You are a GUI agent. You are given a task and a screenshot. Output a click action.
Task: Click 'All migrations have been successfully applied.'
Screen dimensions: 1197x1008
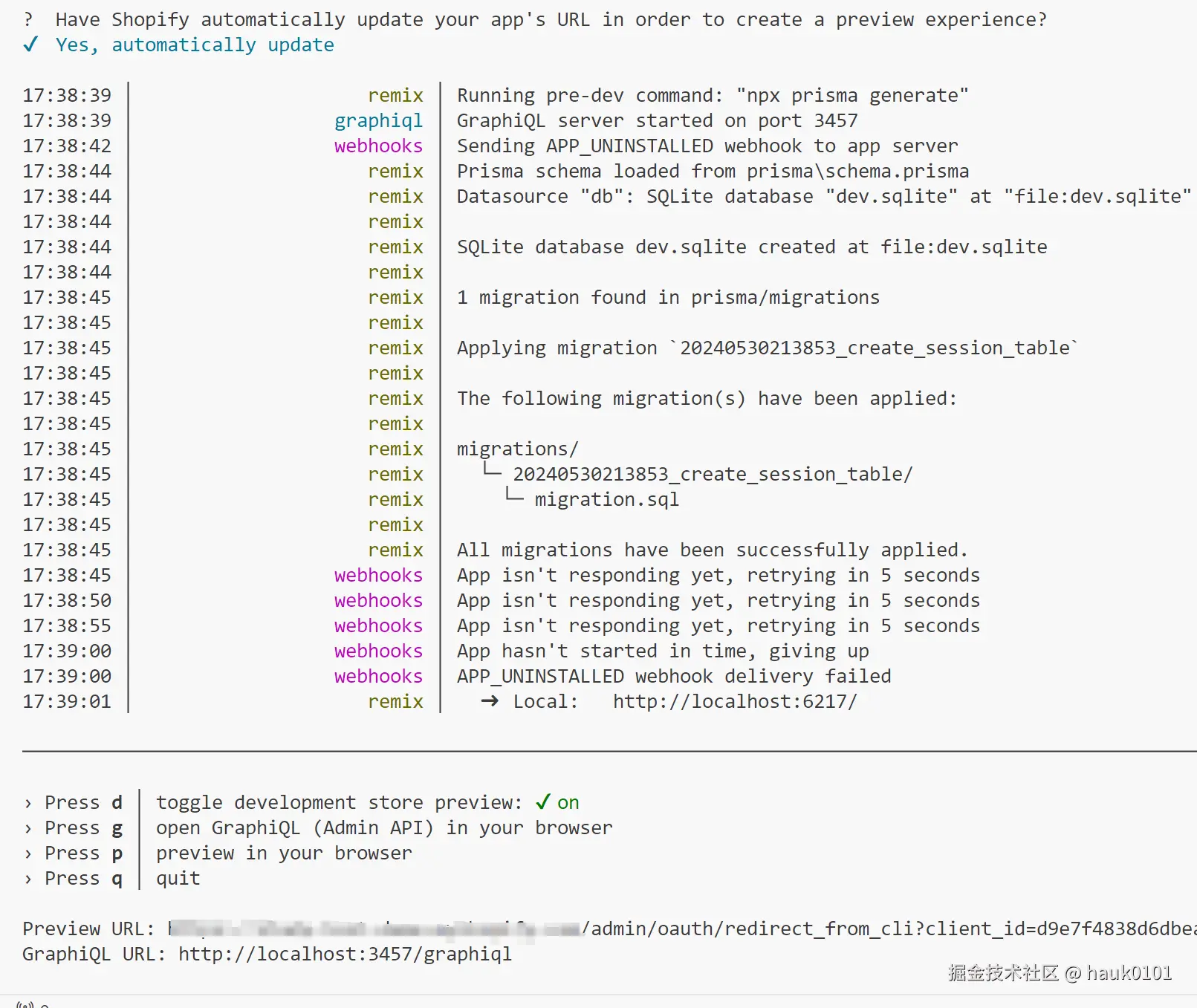[x=713, y=550]
